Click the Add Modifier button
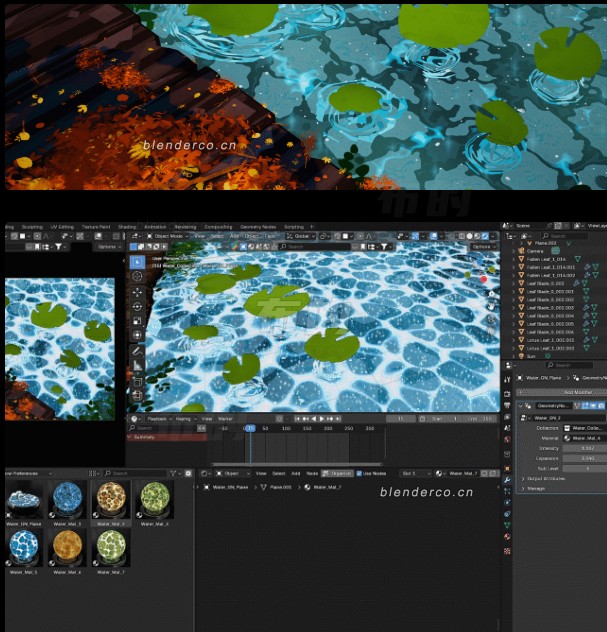This screenshot has width=607, height=632. point(562,392)
